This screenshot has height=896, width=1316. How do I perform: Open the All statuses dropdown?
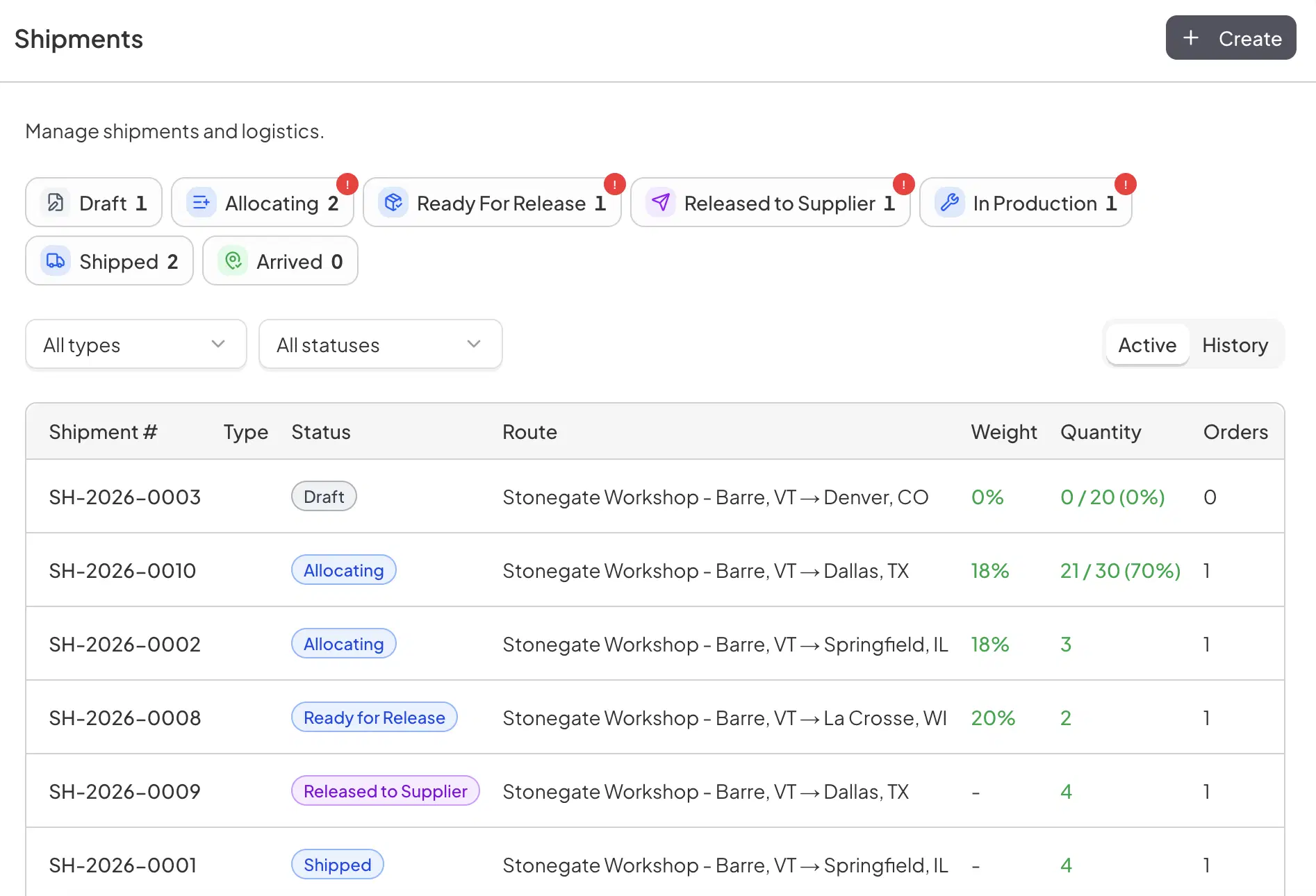[380, 344]
